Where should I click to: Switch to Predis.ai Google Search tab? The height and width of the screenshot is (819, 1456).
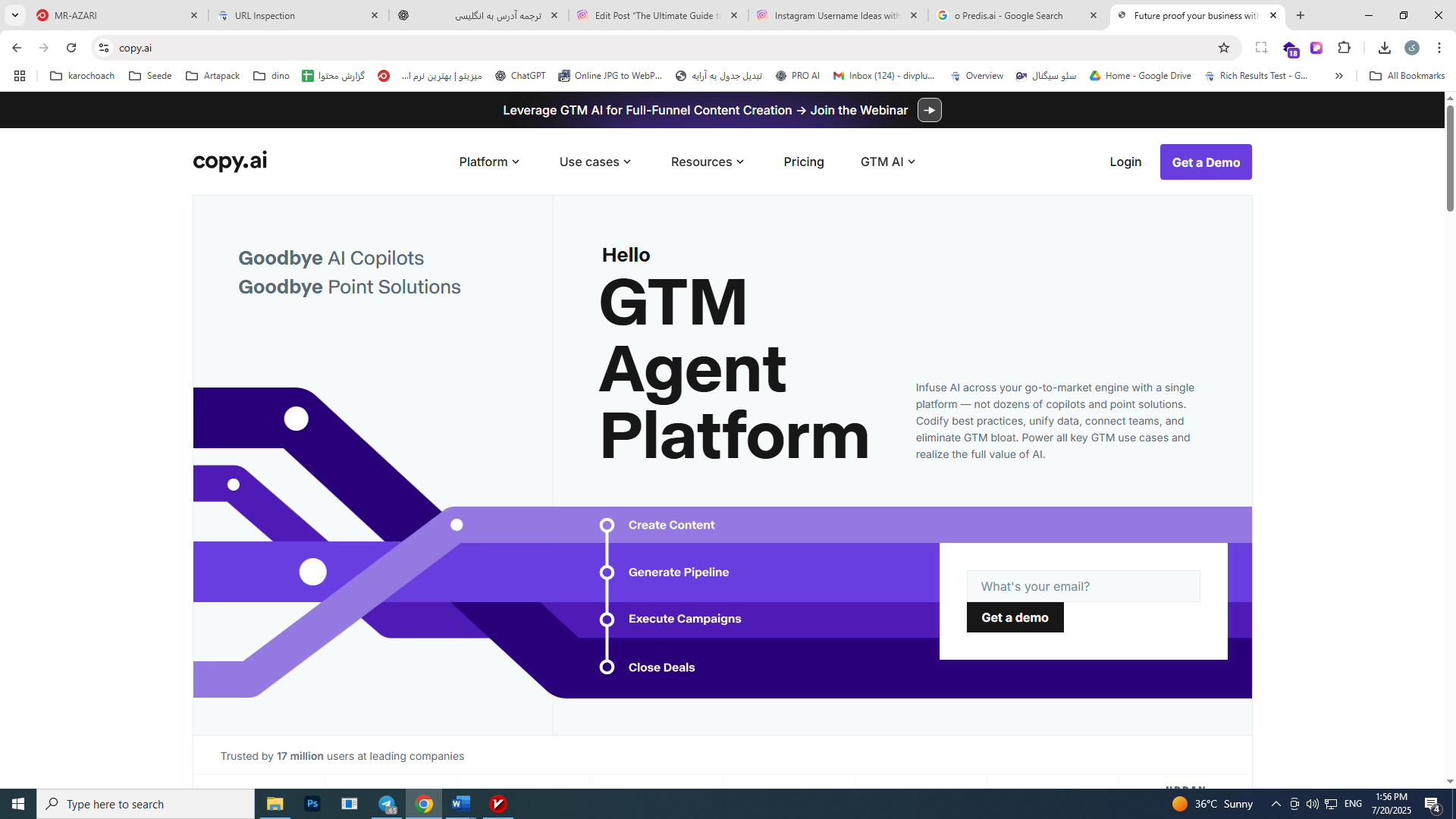(1016, 15)
